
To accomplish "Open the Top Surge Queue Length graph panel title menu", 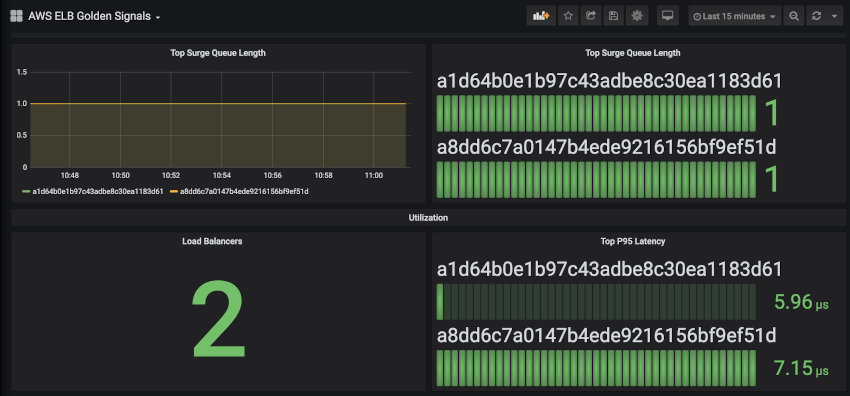I will pyautogui.click(x=218, y=53).
